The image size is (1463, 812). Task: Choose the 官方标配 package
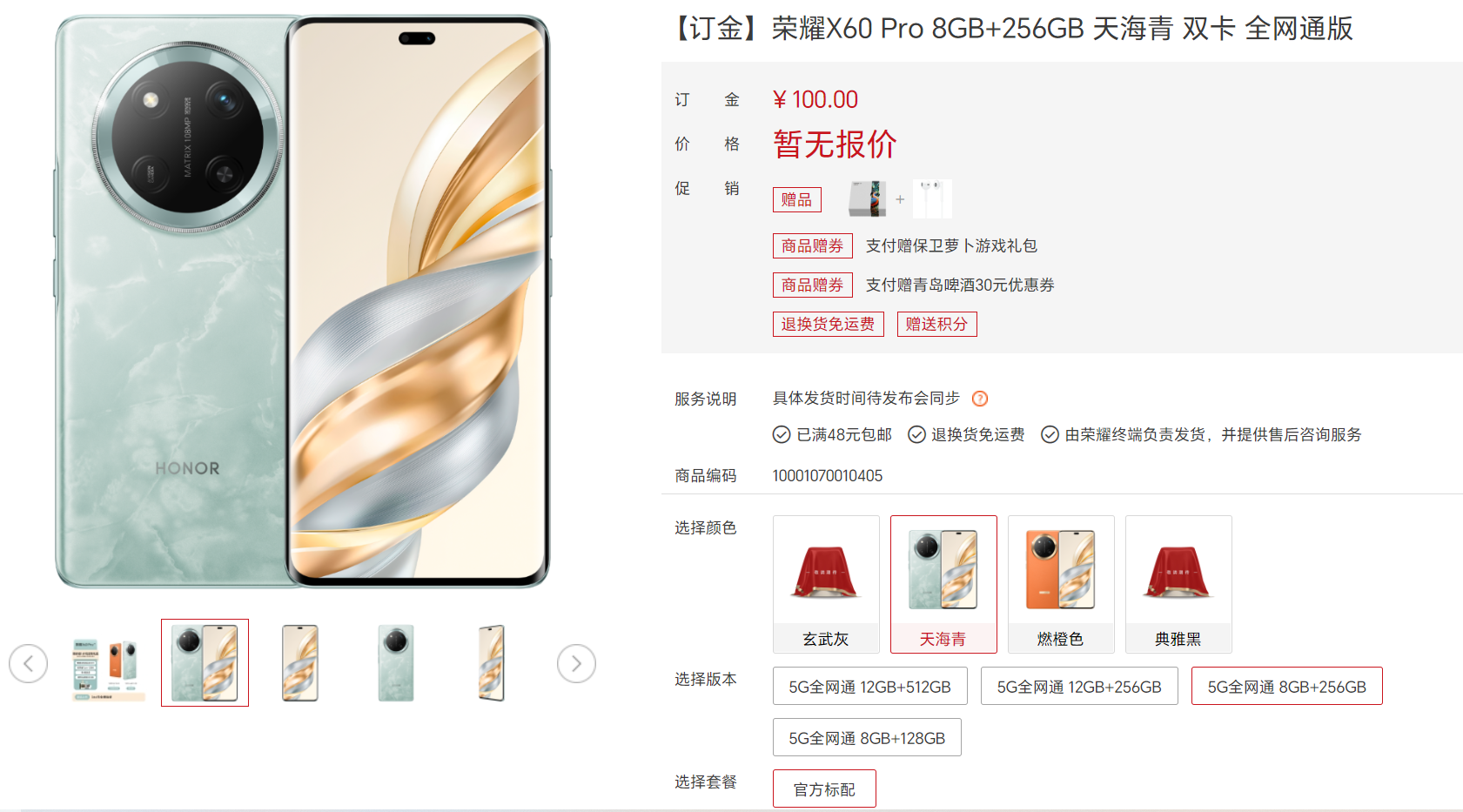tap(824, 789)
